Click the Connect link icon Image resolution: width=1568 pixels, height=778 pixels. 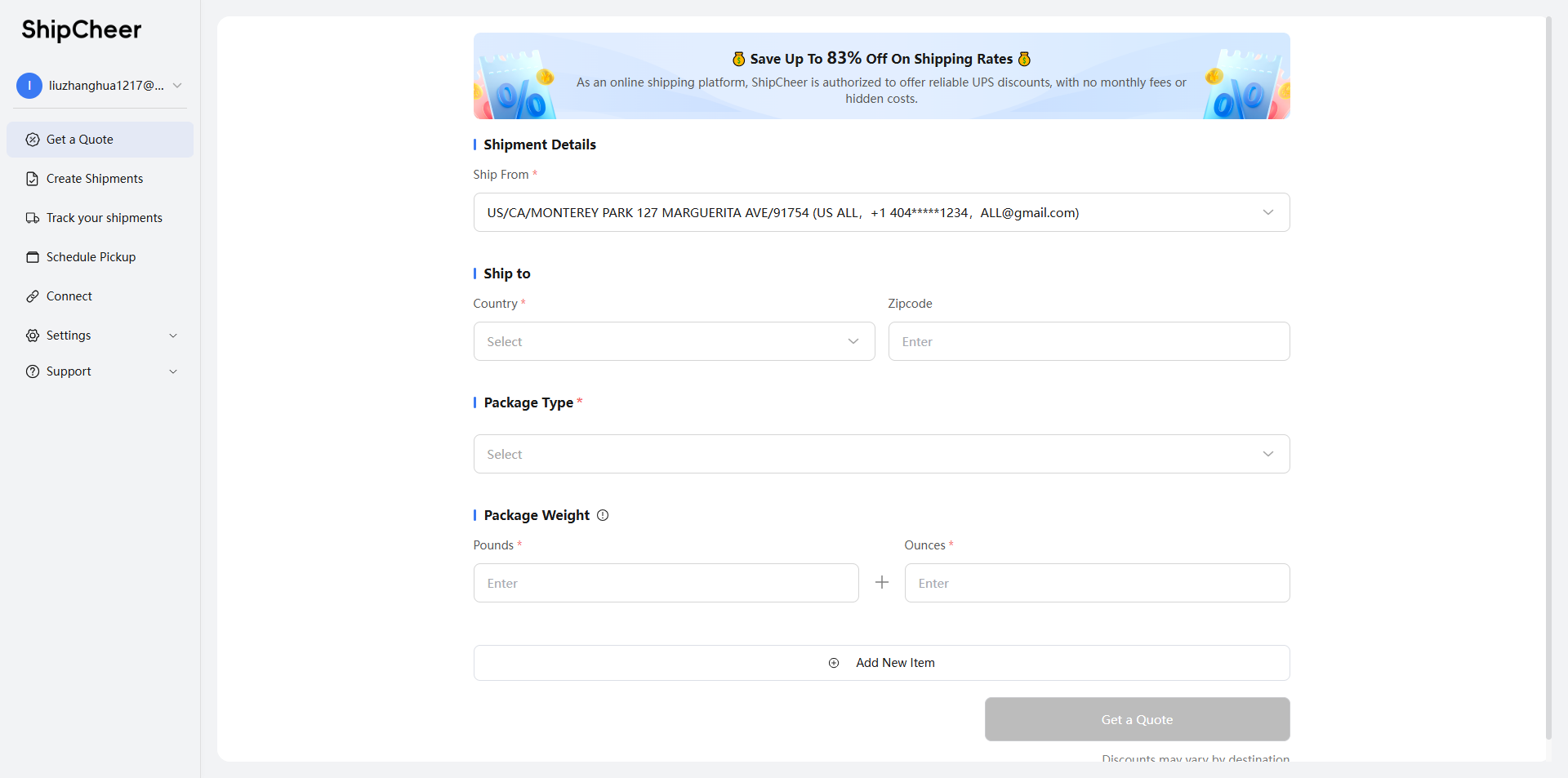click(x=33, y=296)
